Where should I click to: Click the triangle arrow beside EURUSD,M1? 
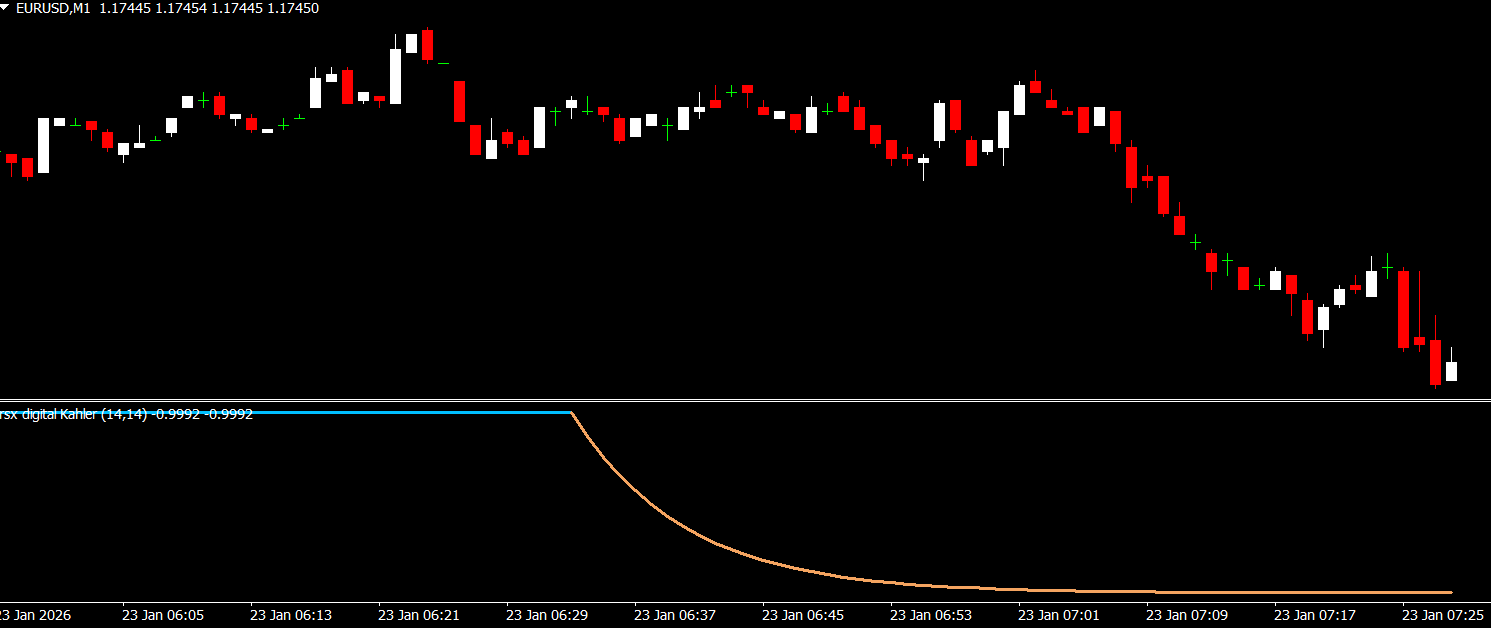[x=6, y=8]
